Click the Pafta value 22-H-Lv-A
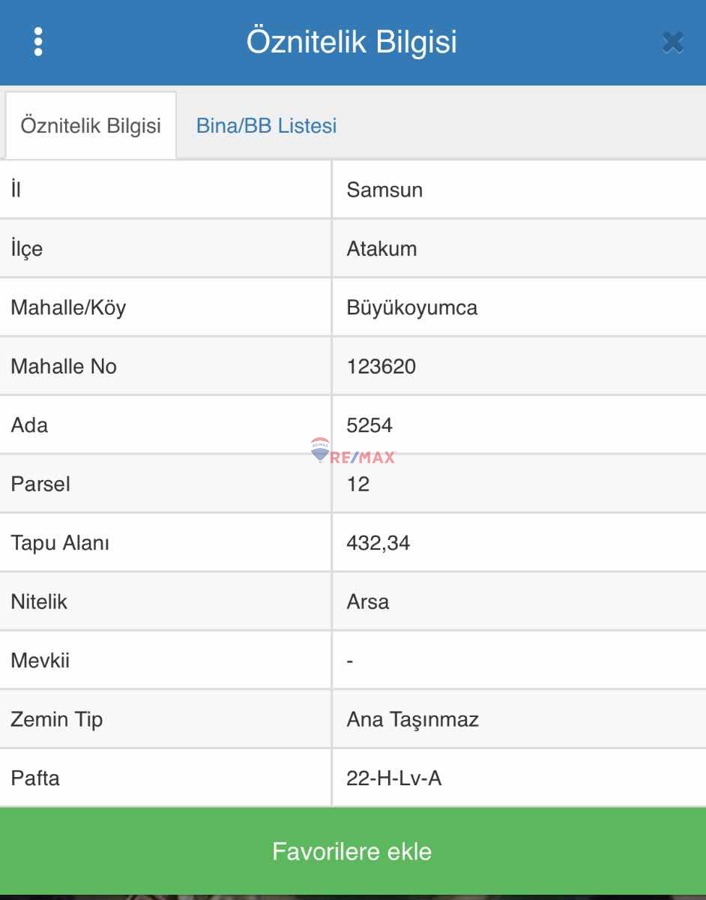This screenshot has width=706, height=900. coord(393,778)
